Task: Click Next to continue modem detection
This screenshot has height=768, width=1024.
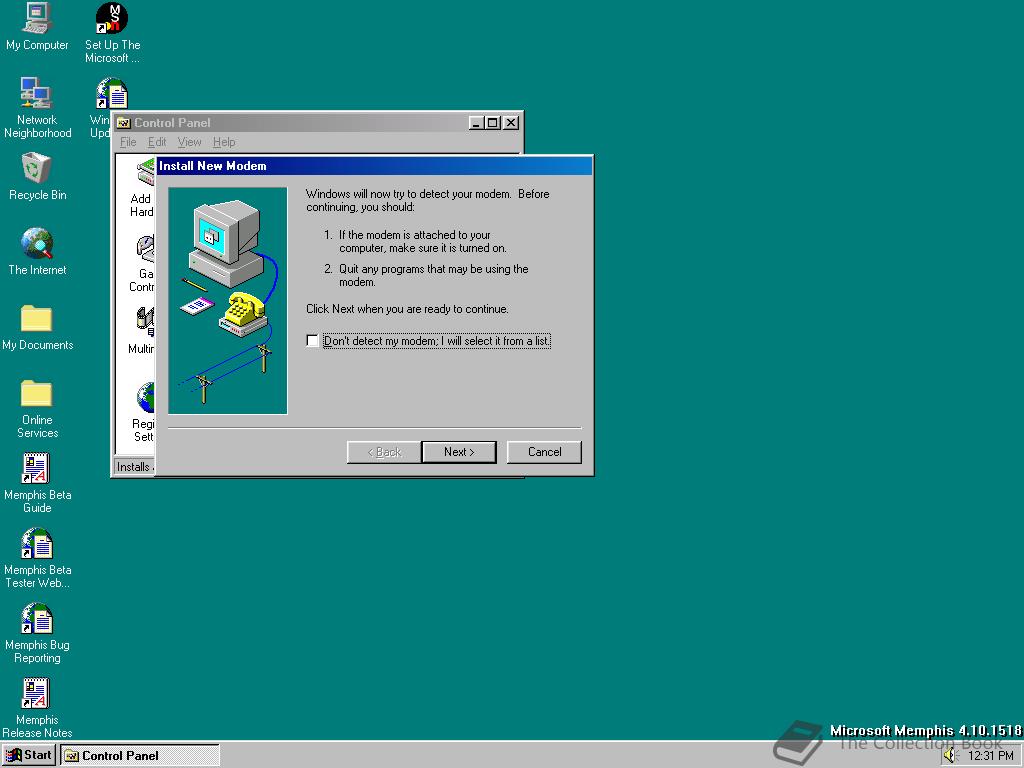Action: point(459,452)
